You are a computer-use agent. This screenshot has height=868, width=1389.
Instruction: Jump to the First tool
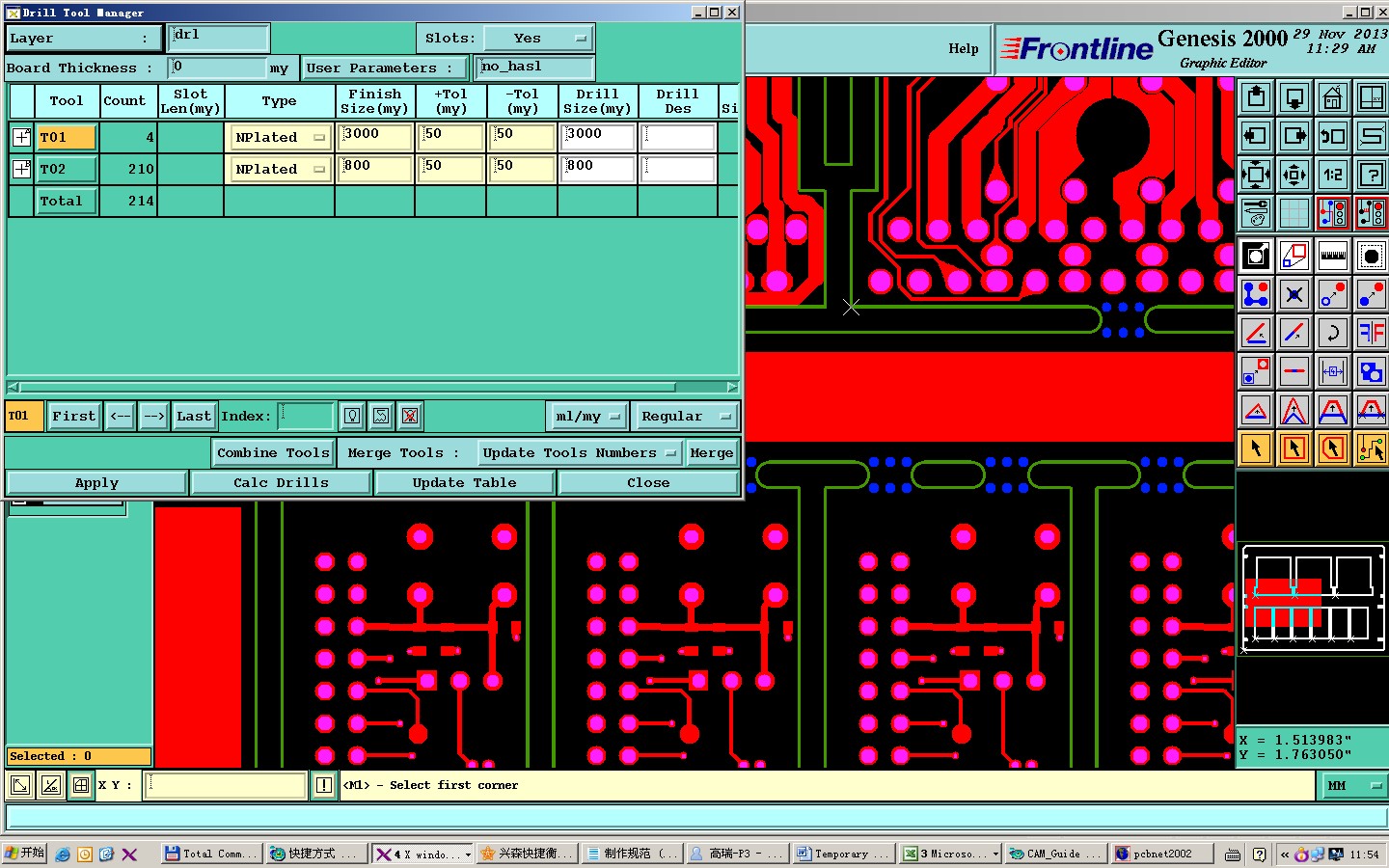pyautogui.click(x=73, y=416)
